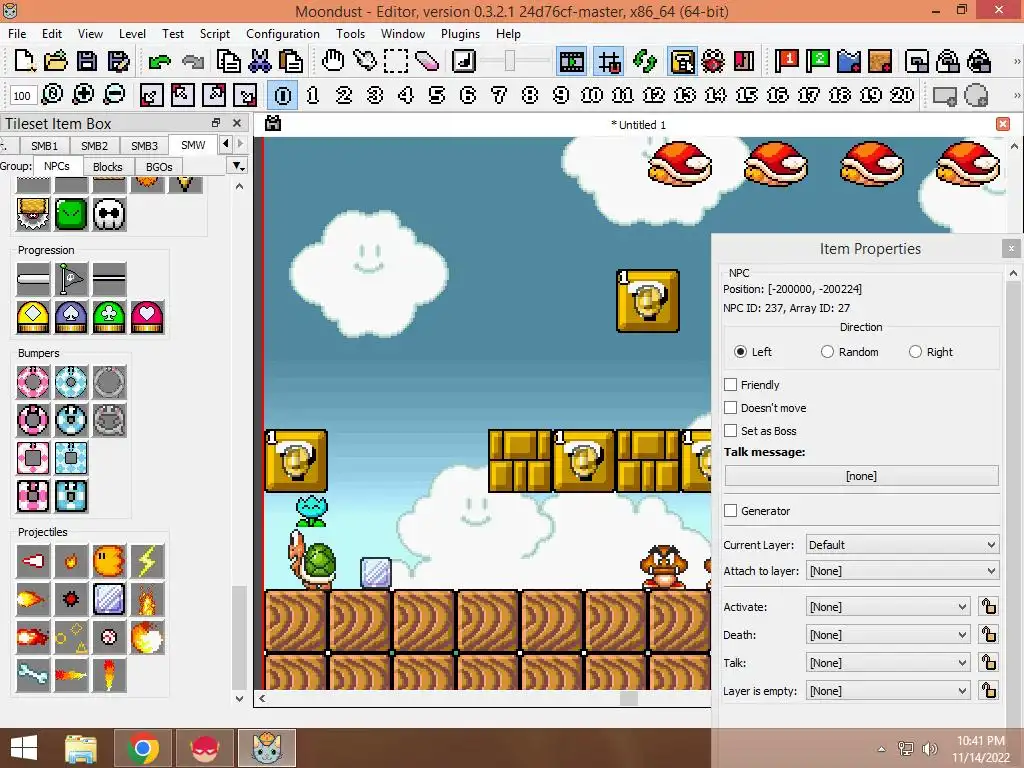Expand the Activate event dropdown
The height and width of the screenshot is (768, 1024).
pos(888,607)
